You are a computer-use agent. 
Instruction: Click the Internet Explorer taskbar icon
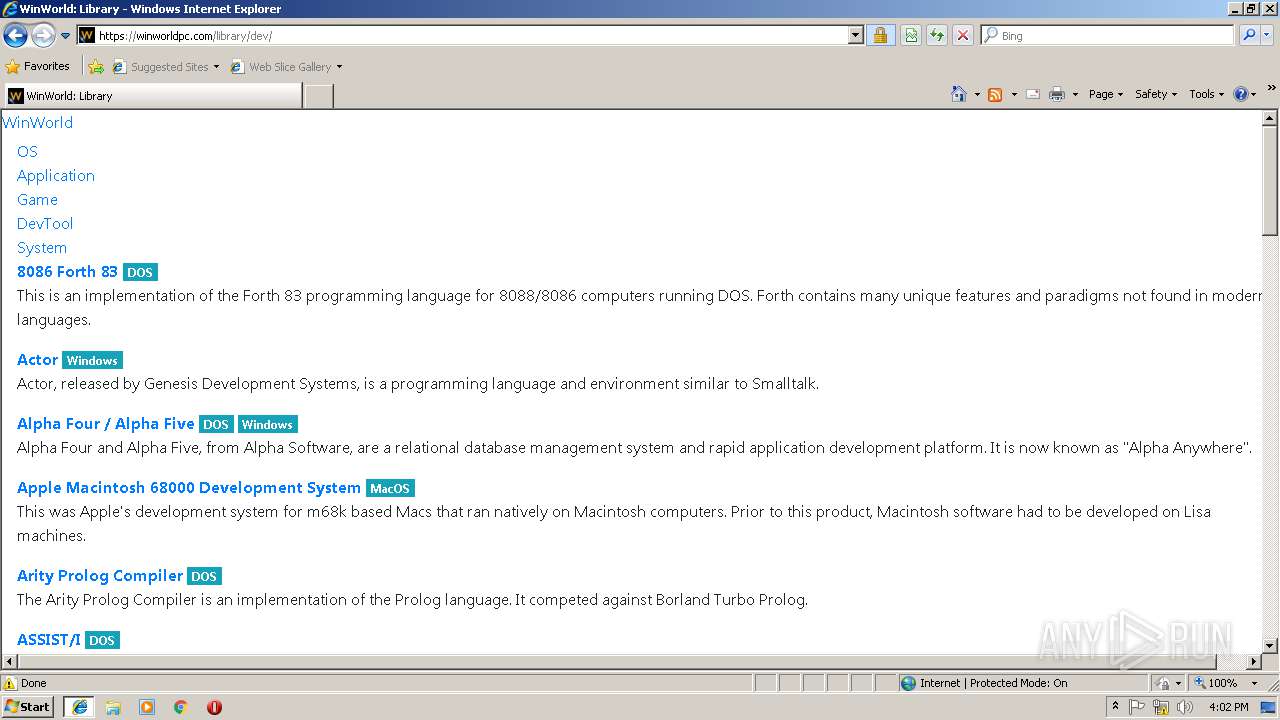80,707
